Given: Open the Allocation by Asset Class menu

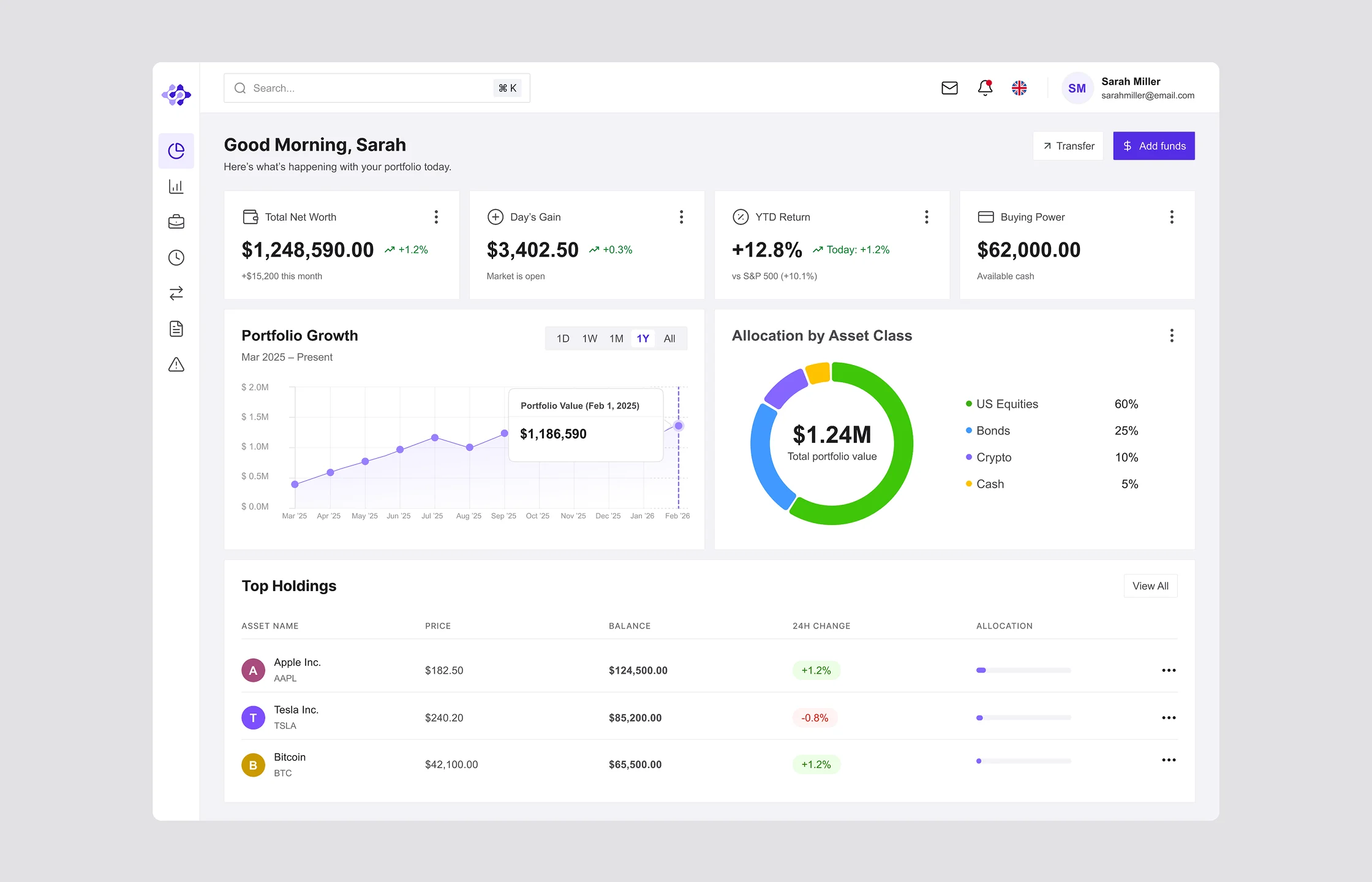Looking at the screenshot, I should [x=1172, y=336].
